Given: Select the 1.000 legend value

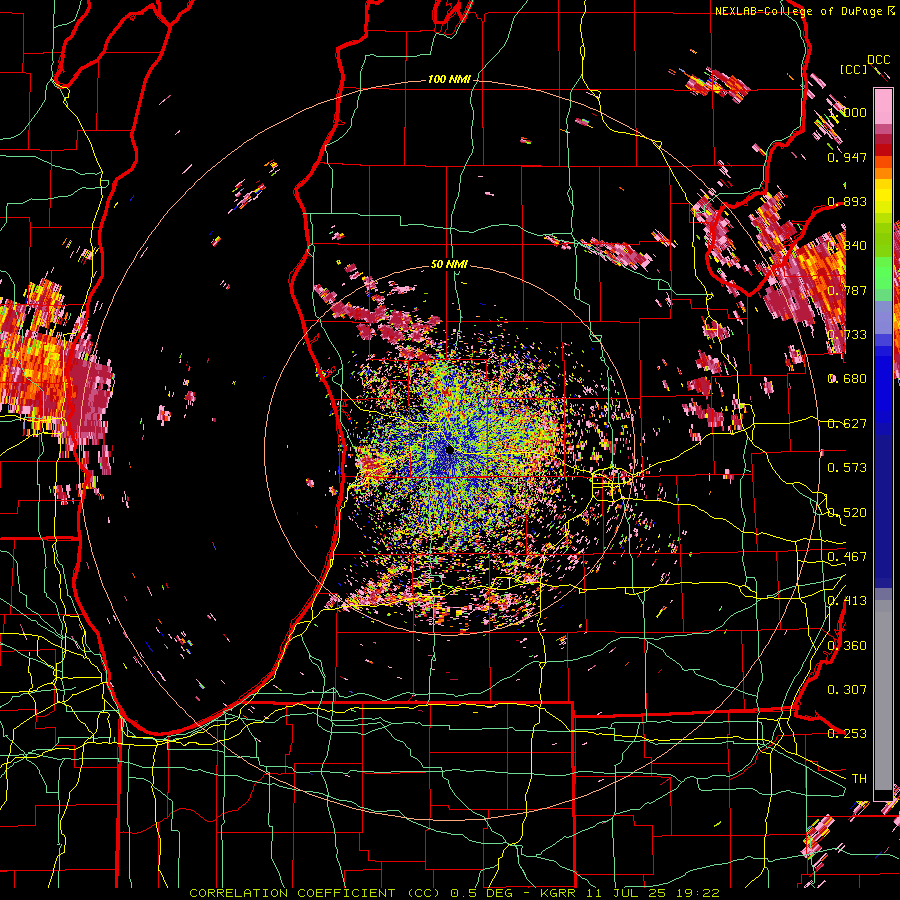Looking at the screenshot, I should coord(847,112).
